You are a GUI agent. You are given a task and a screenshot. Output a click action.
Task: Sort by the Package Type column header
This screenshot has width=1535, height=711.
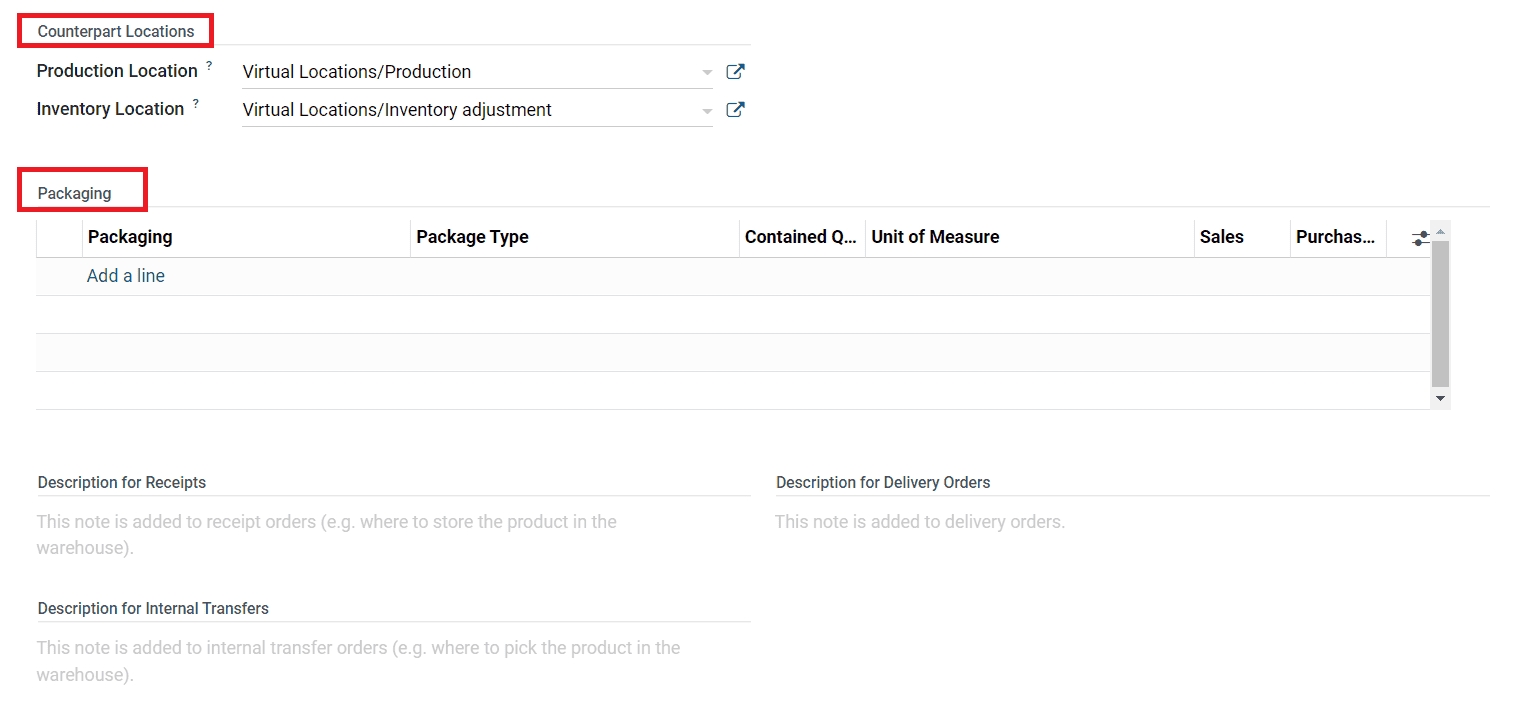(x=472, y=237)
